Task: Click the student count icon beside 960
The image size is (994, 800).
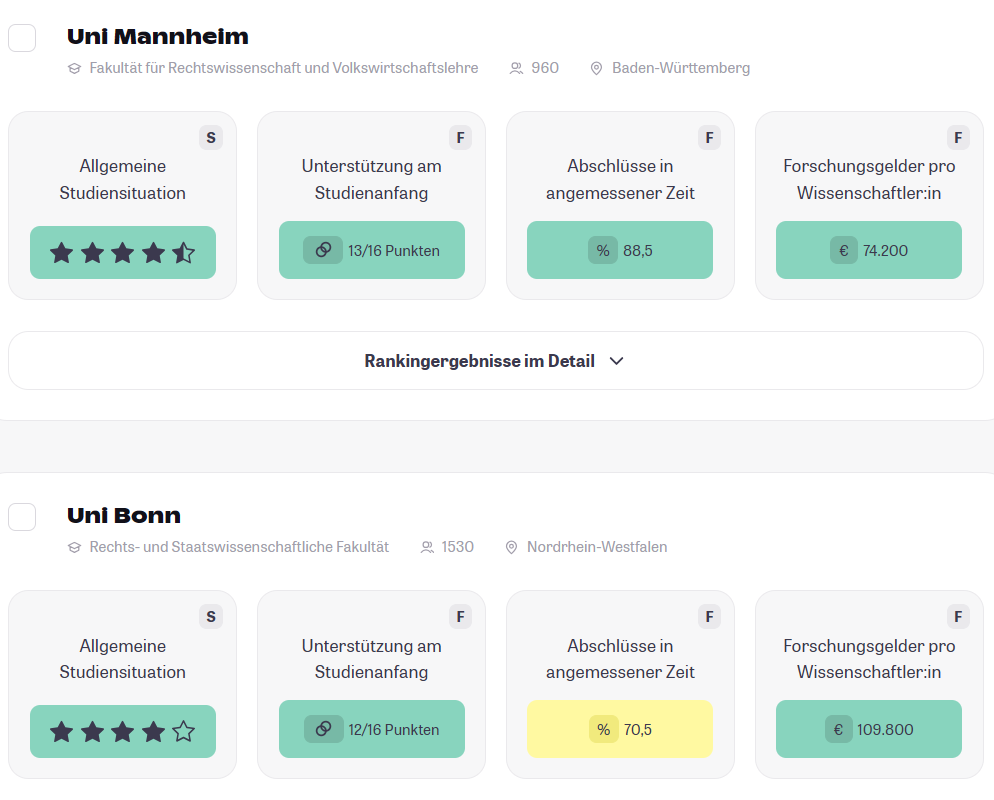Action: click(516, 69)
